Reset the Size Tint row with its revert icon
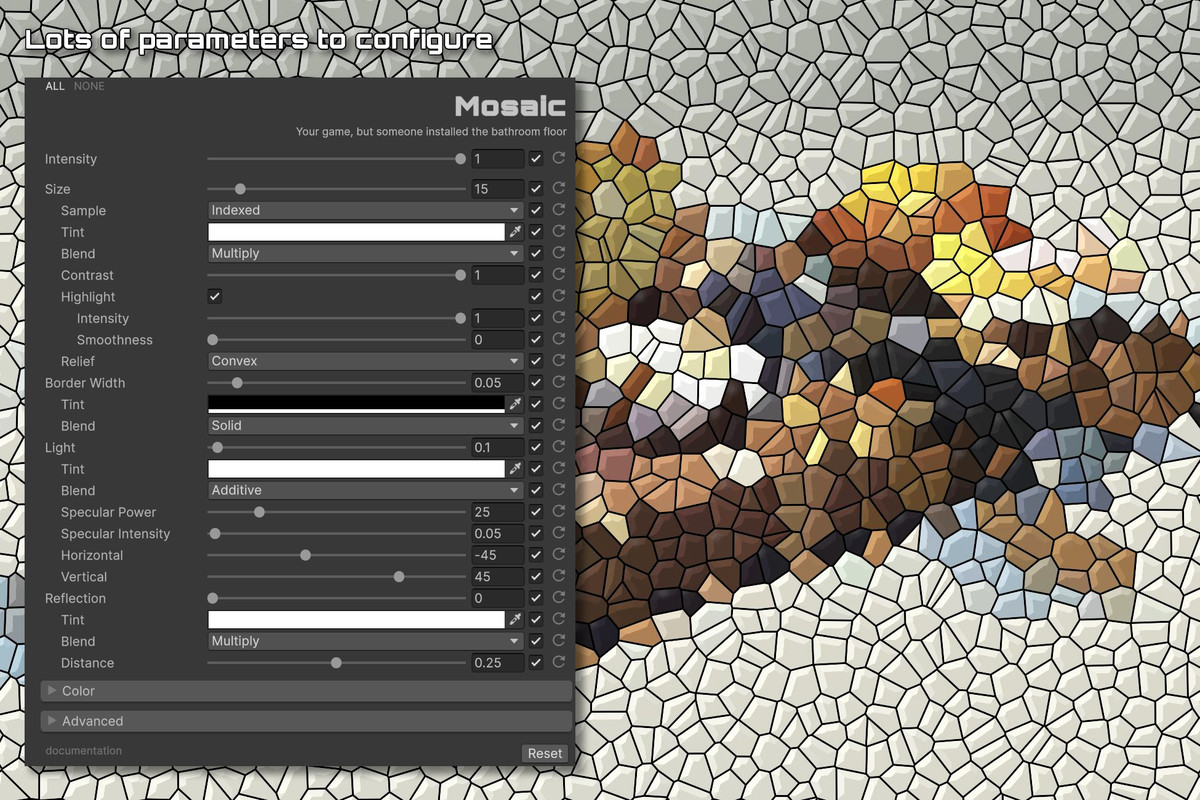 tap(559, 232)
